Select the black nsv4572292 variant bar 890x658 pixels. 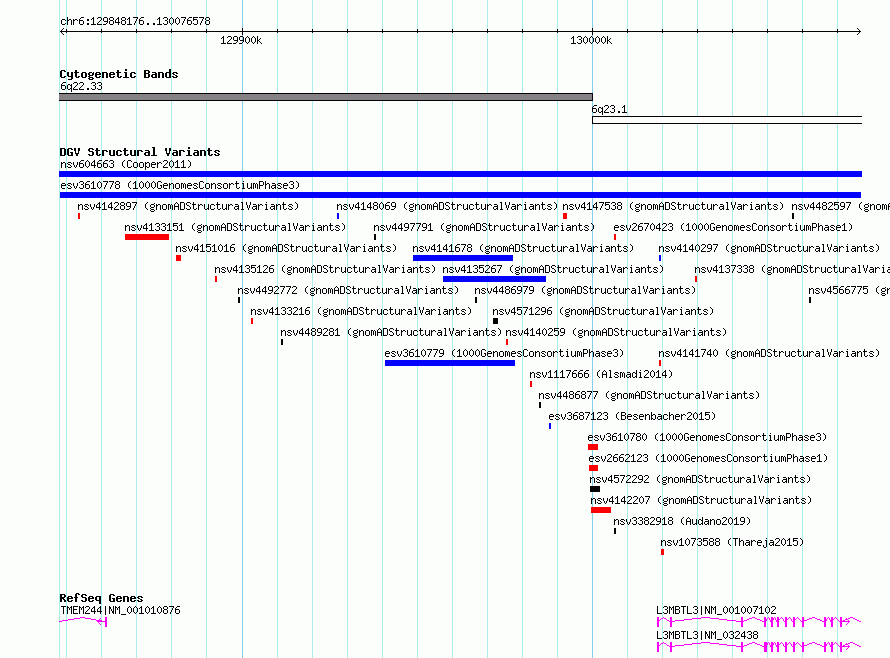coord(595,489)
